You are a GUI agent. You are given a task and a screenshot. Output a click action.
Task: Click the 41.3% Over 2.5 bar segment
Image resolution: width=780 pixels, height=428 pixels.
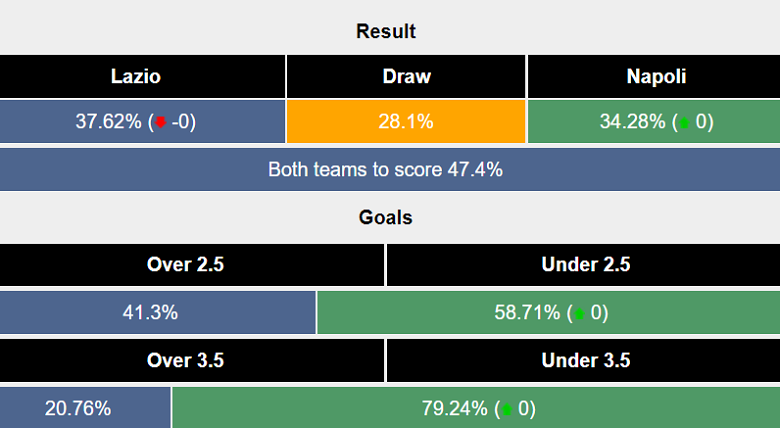pyautogui.click(x=157, y=313)
